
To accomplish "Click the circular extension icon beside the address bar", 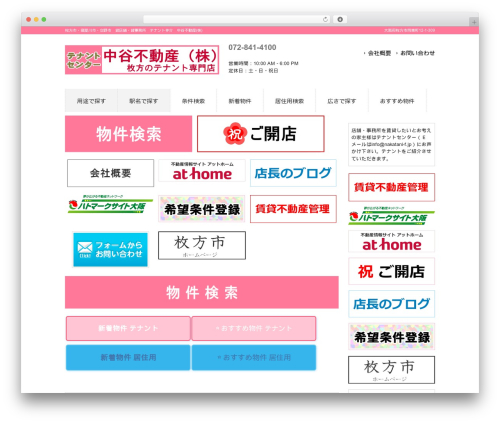I will pyautogui.click(x=340, y=20).
